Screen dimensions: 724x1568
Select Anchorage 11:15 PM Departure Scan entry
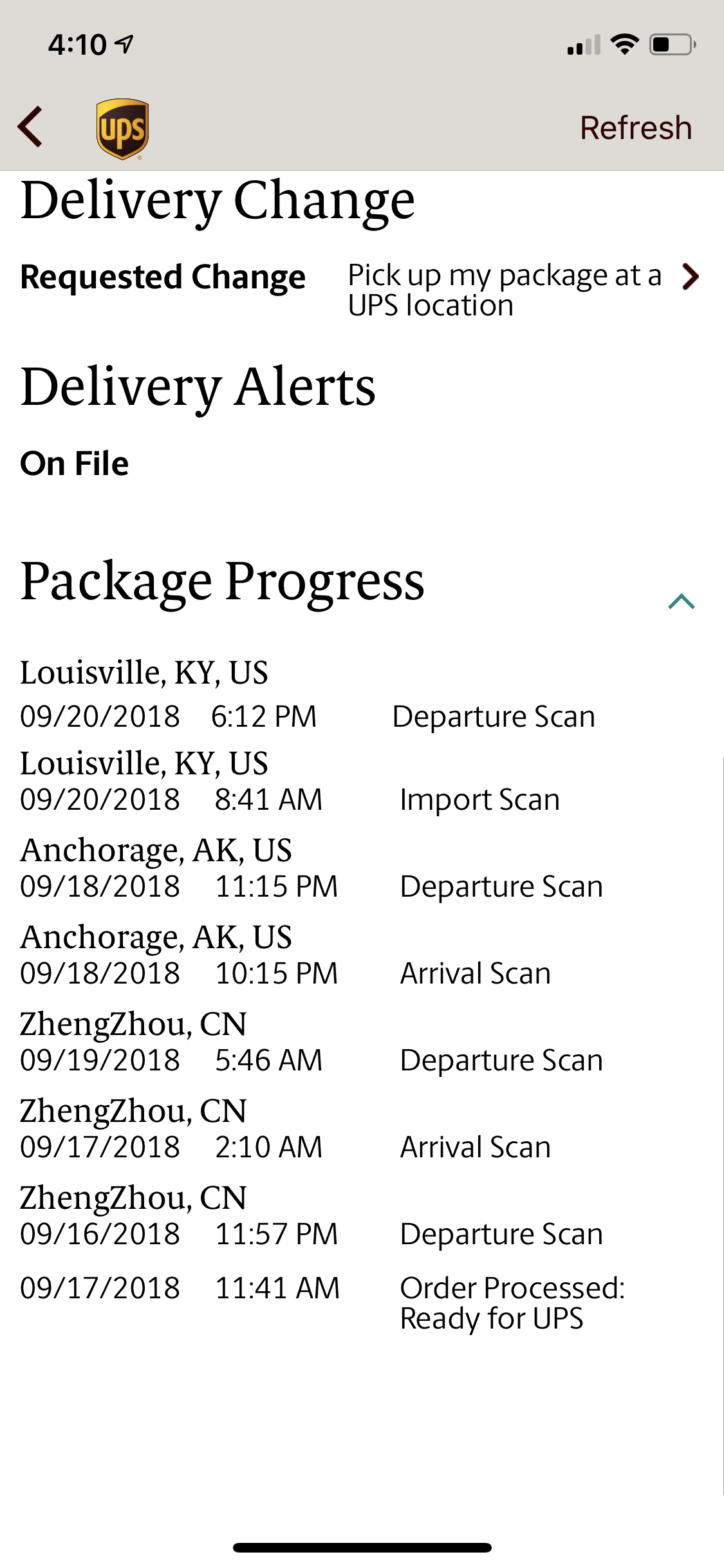pos(362,868)
